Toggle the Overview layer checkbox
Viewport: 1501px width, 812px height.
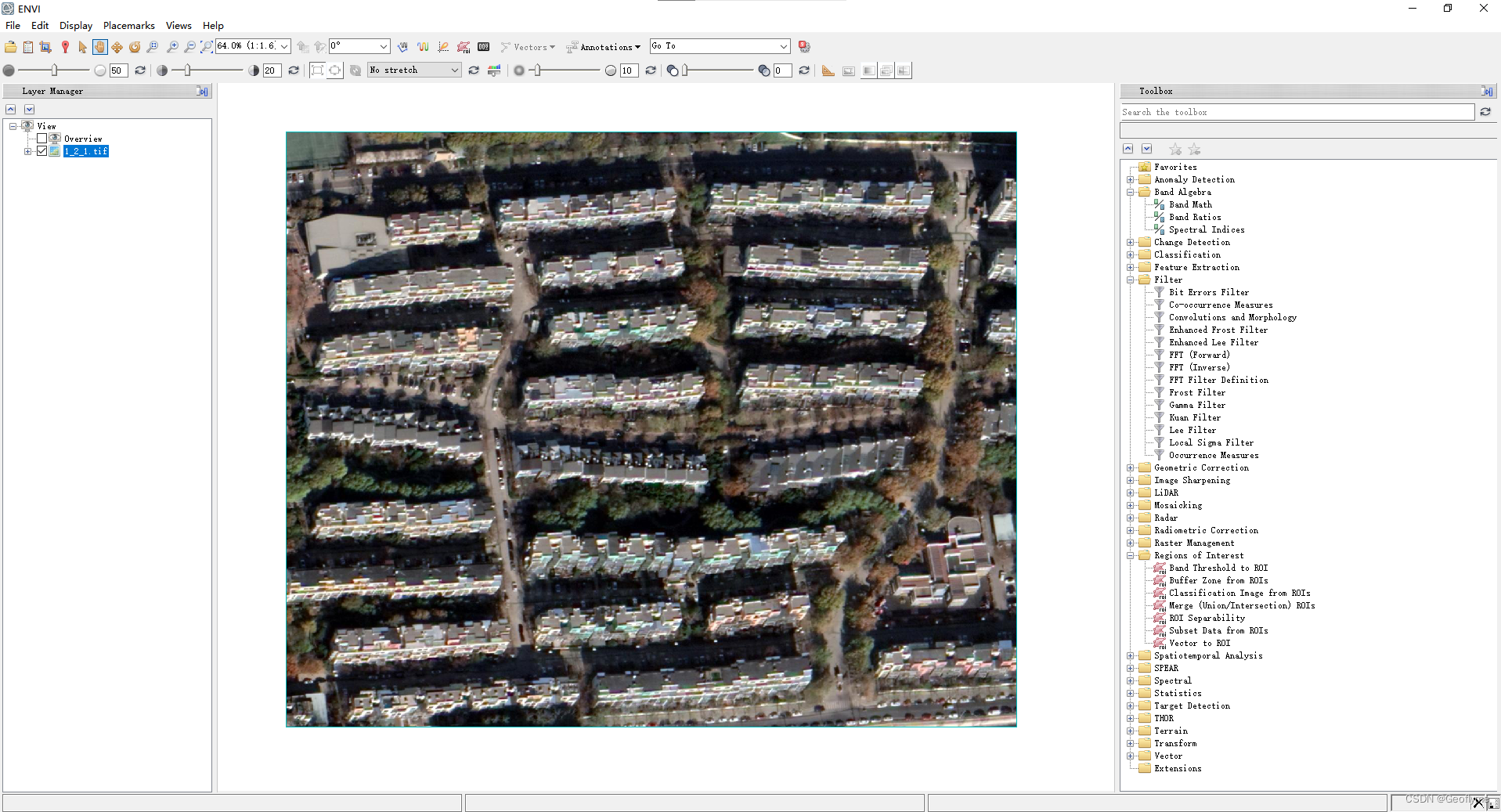42,139
